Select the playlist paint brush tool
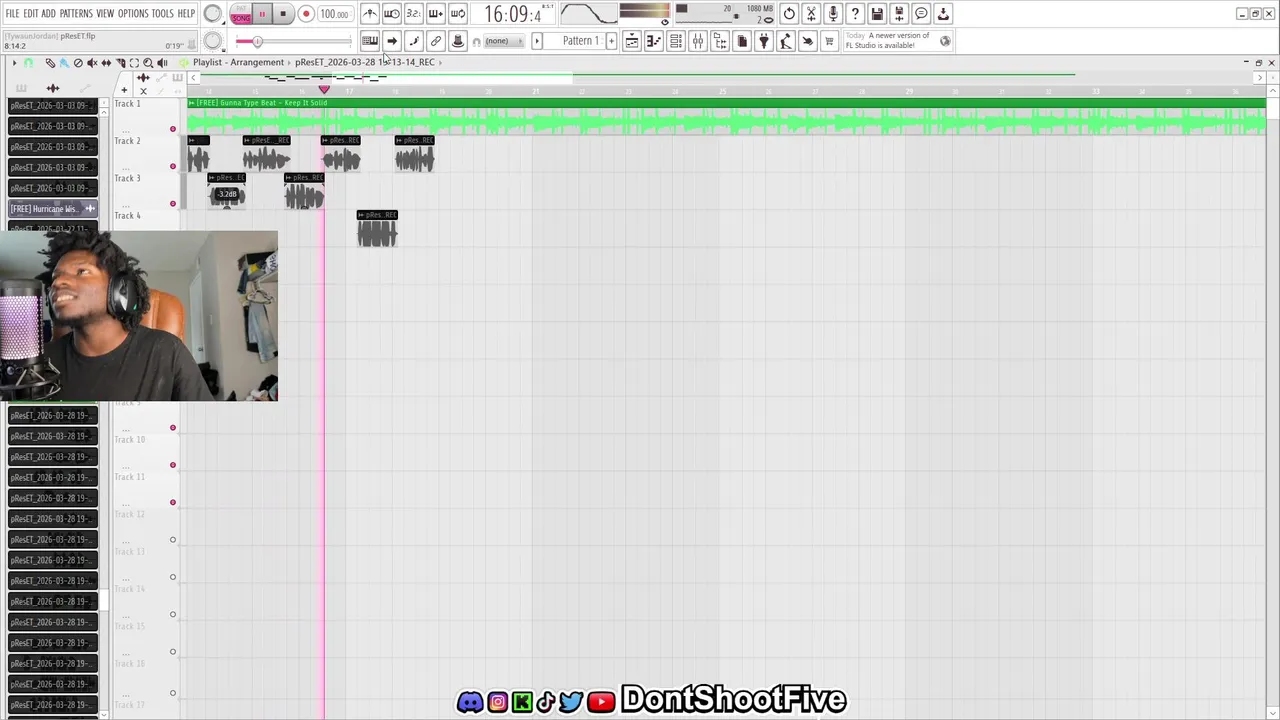The height and width of the screenshot is (720, 1280). tap(63, 63)
